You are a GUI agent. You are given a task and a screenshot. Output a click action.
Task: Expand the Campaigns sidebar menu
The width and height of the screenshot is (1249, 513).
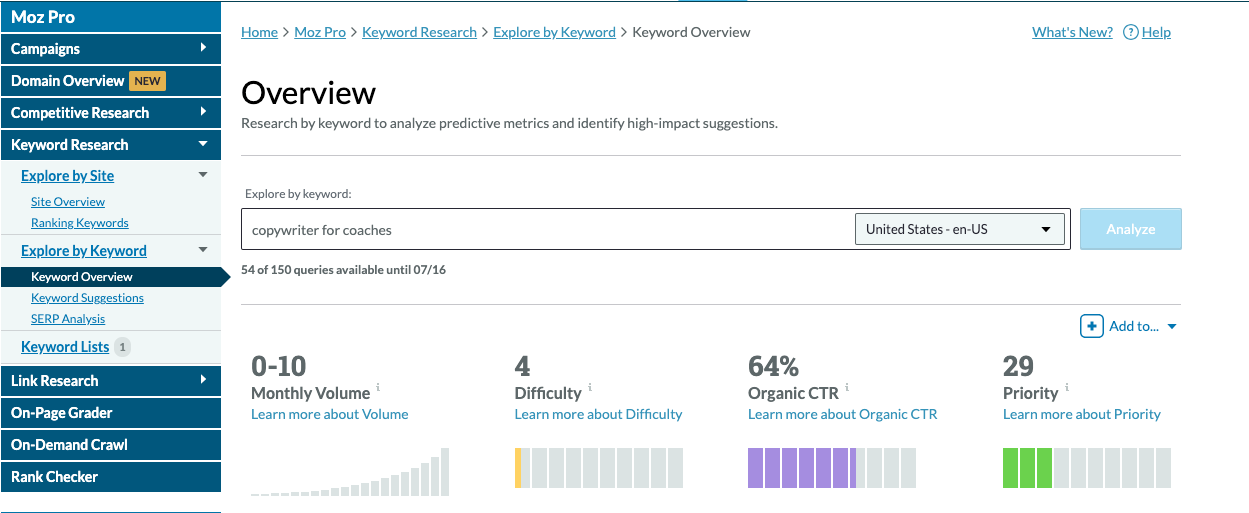point(203,48)
